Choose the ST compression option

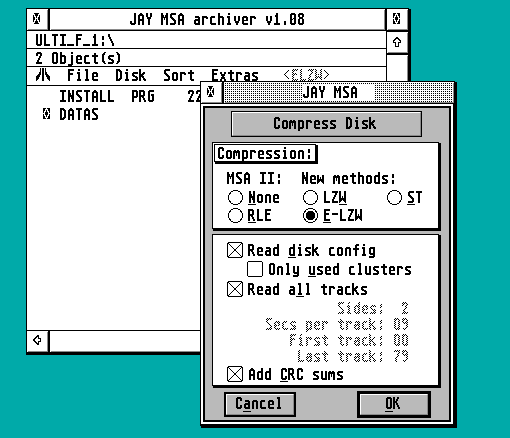tap(394, 198)
